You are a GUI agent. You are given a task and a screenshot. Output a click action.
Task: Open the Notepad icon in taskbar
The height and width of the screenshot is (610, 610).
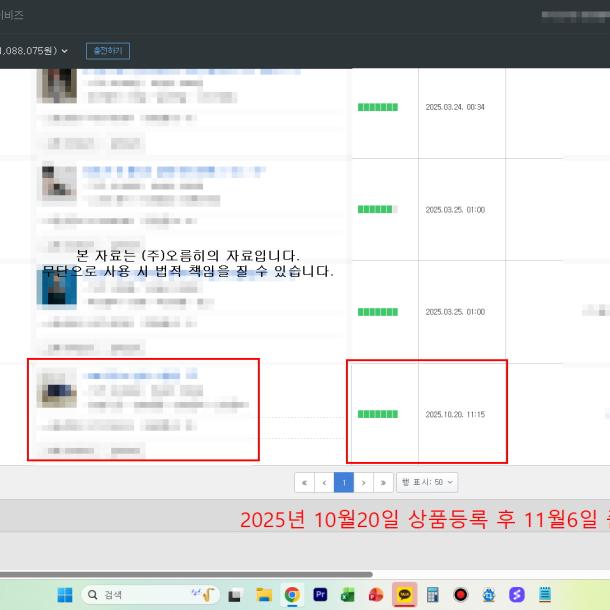coord(545,594)
